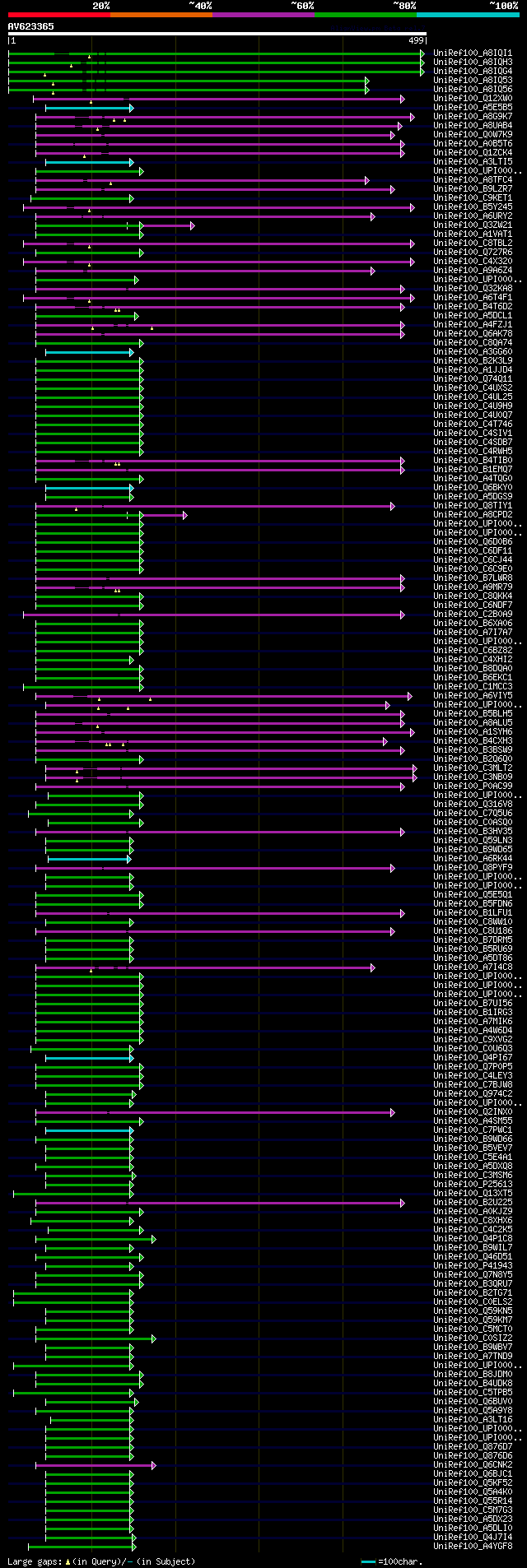Select hit label UniRef100_B4TIB0

473,461
